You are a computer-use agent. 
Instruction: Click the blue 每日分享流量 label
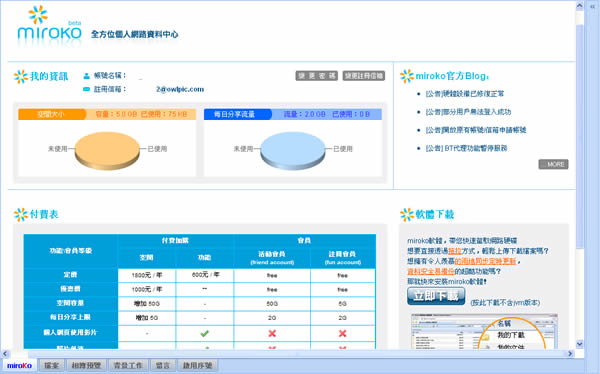[x=238, y=114]
